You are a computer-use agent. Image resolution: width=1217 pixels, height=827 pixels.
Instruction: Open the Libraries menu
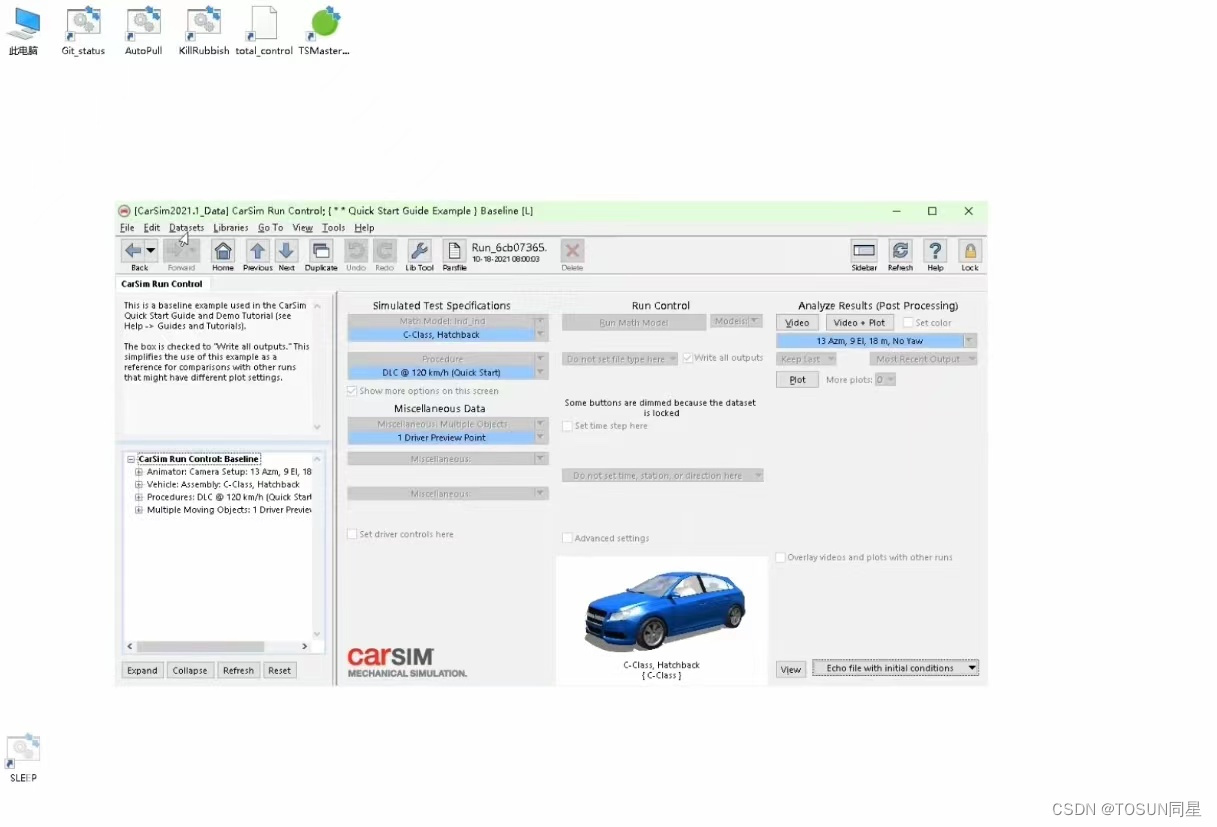pyautogui.click(x=231, y=228)
